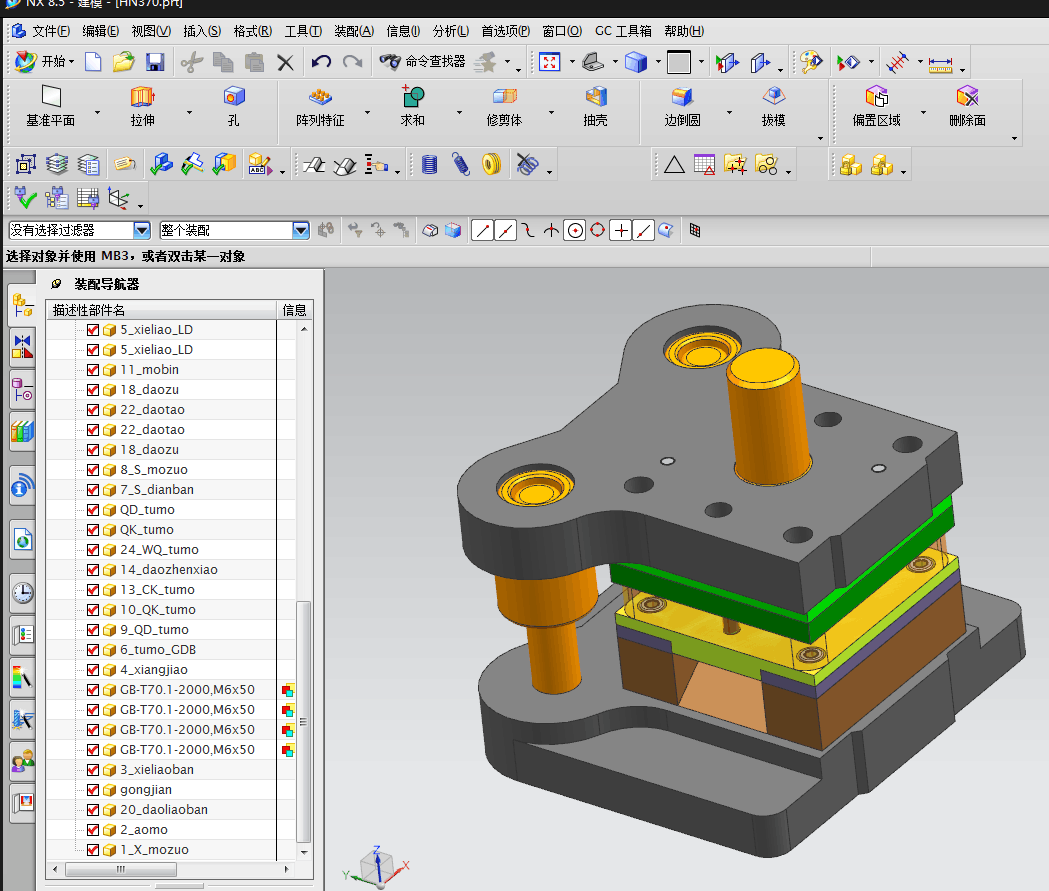Expand the Offset Region dropdown arrow
The width and height of the screenshot is (1049, 891).
click(923, 112)
